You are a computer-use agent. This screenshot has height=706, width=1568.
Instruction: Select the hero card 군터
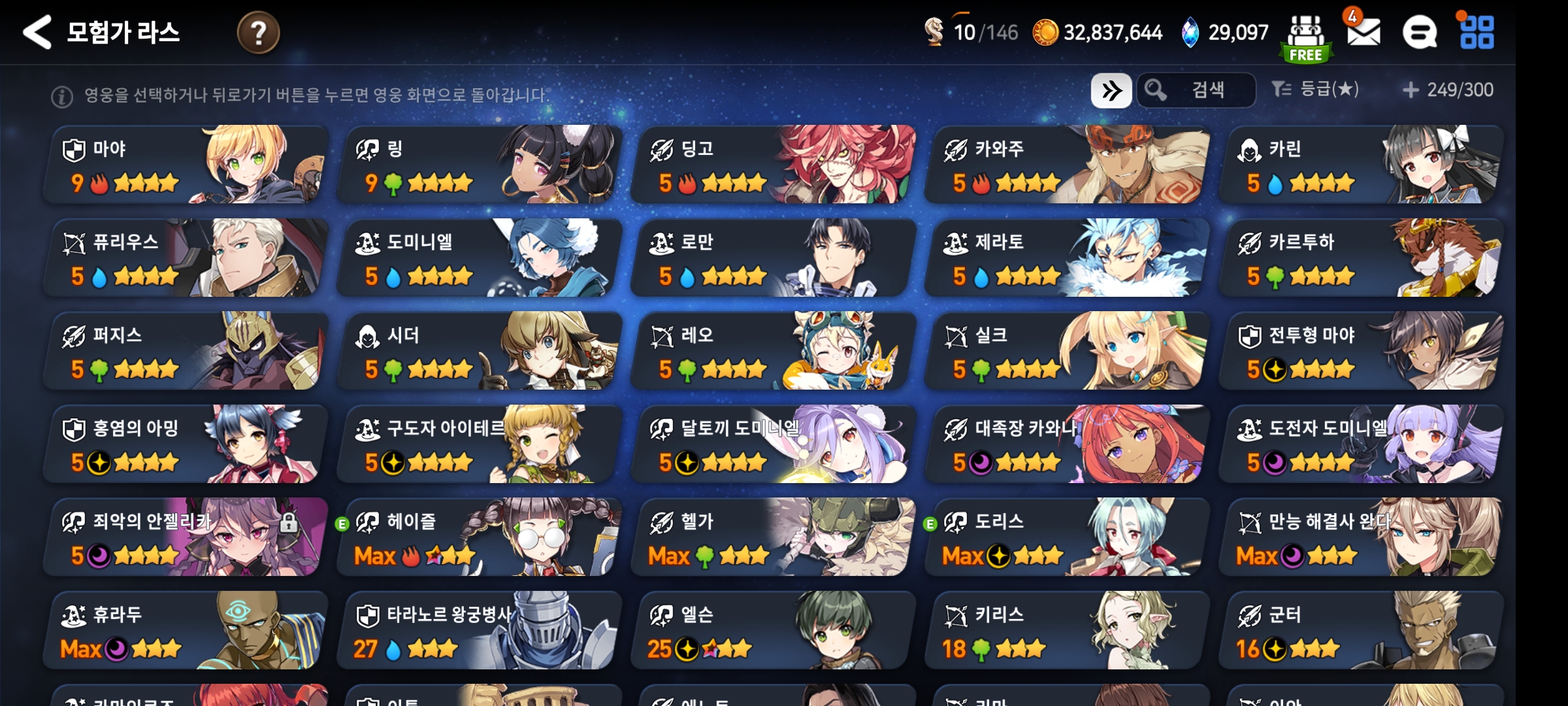(1362, 630)
